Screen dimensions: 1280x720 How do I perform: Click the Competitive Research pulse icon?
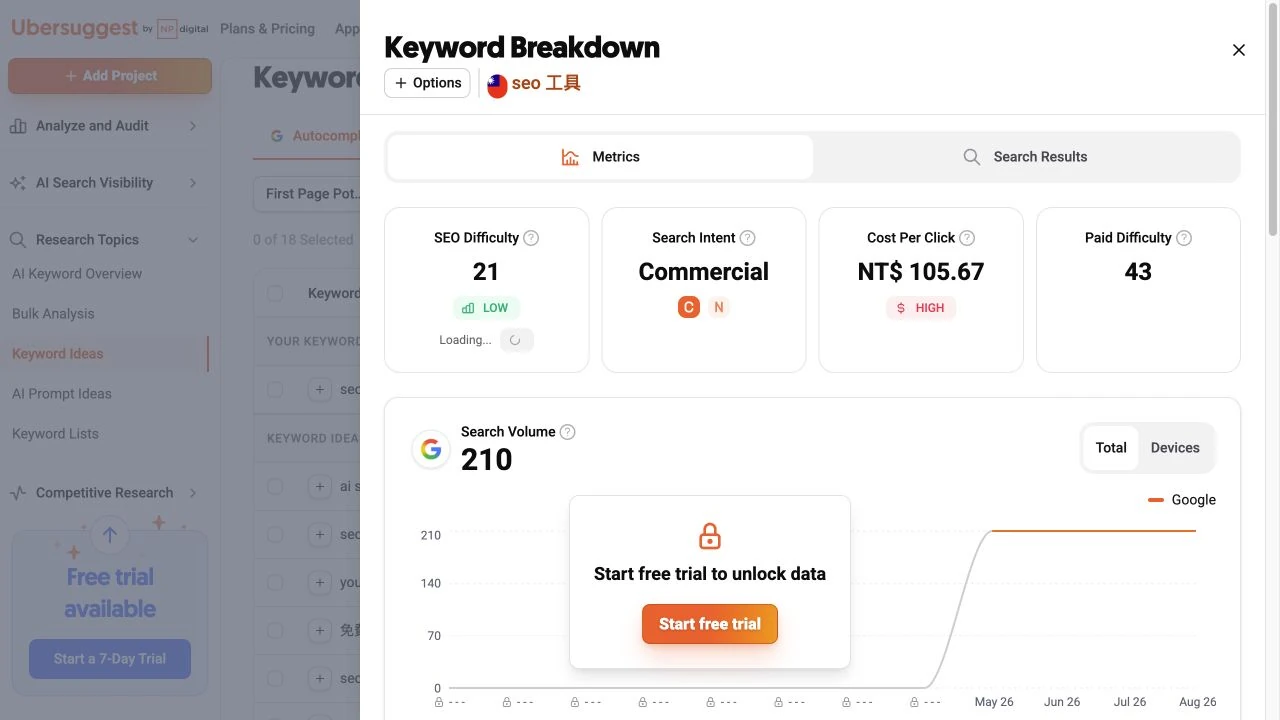(x=18, y=493)
